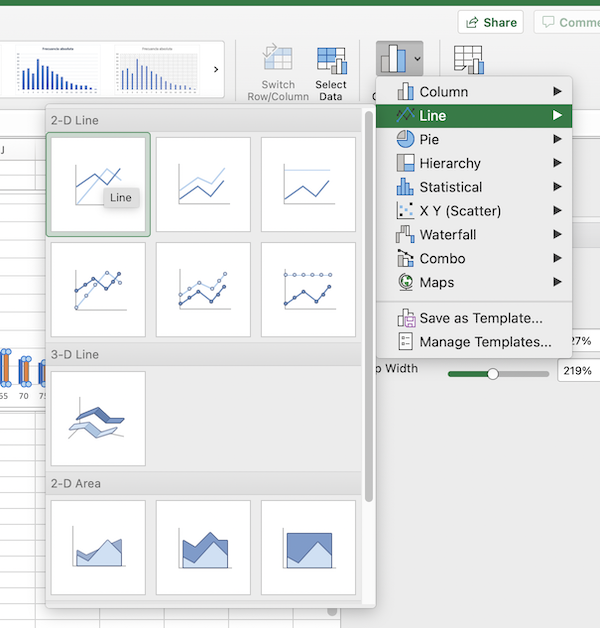Pick the 100% Stacked Line chart

click(x=308, y=185)
